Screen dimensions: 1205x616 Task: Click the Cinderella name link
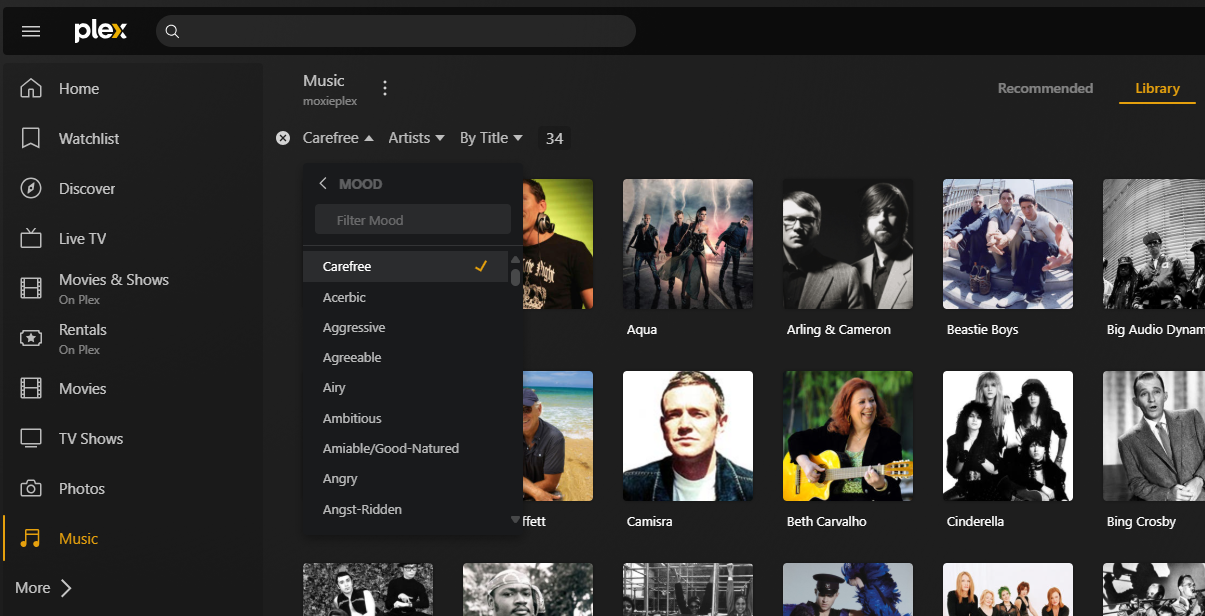(975, 521)
